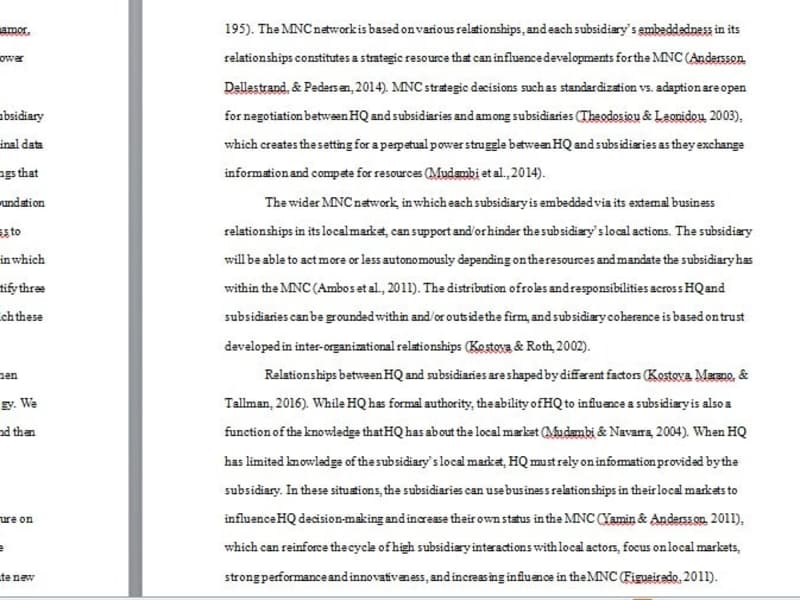Click the word "standardization"
Screen dimensions: 800x600
click(x=598, y=87)
